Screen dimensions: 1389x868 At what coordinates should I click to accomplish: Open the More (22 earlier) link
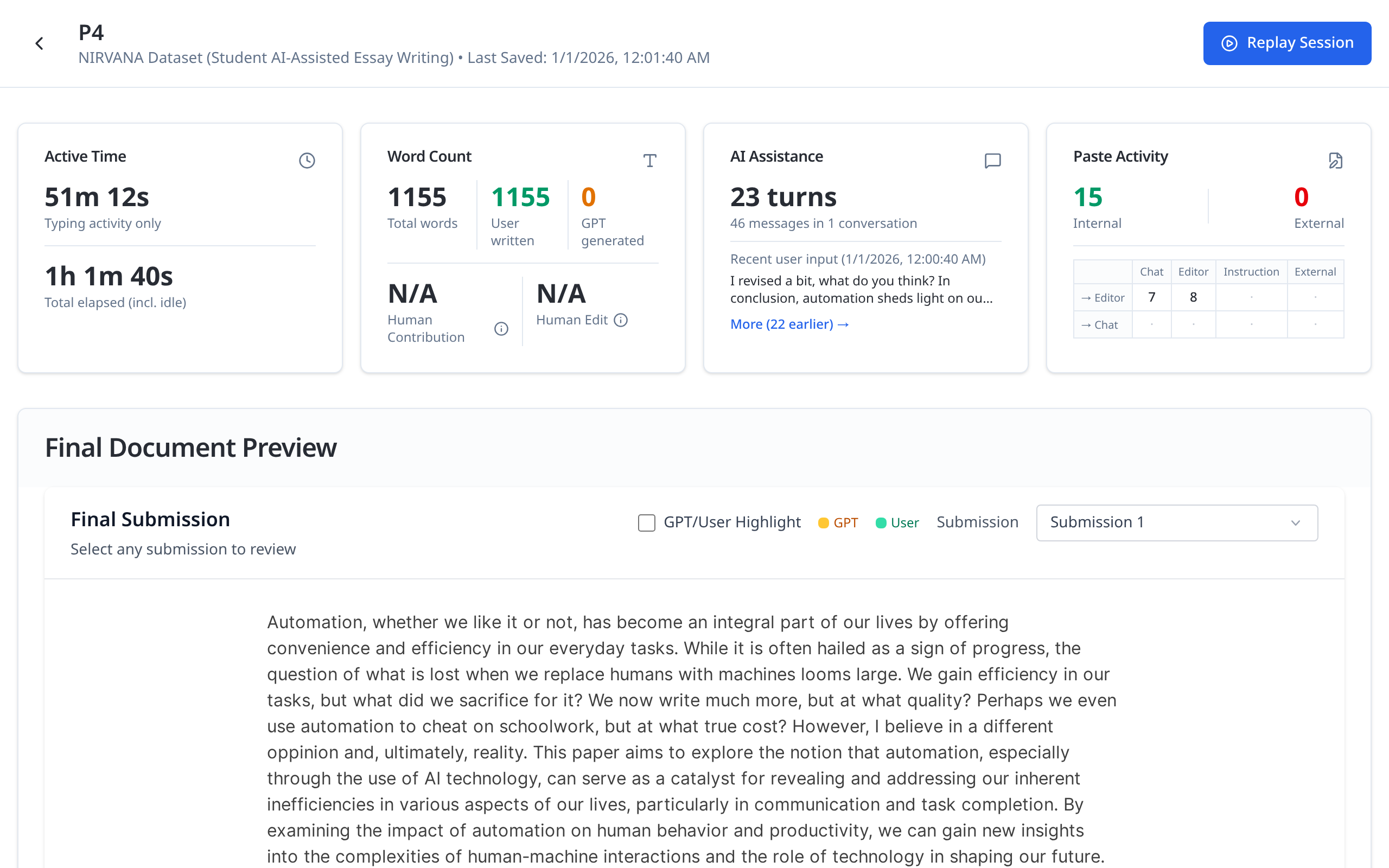(789, 324)
